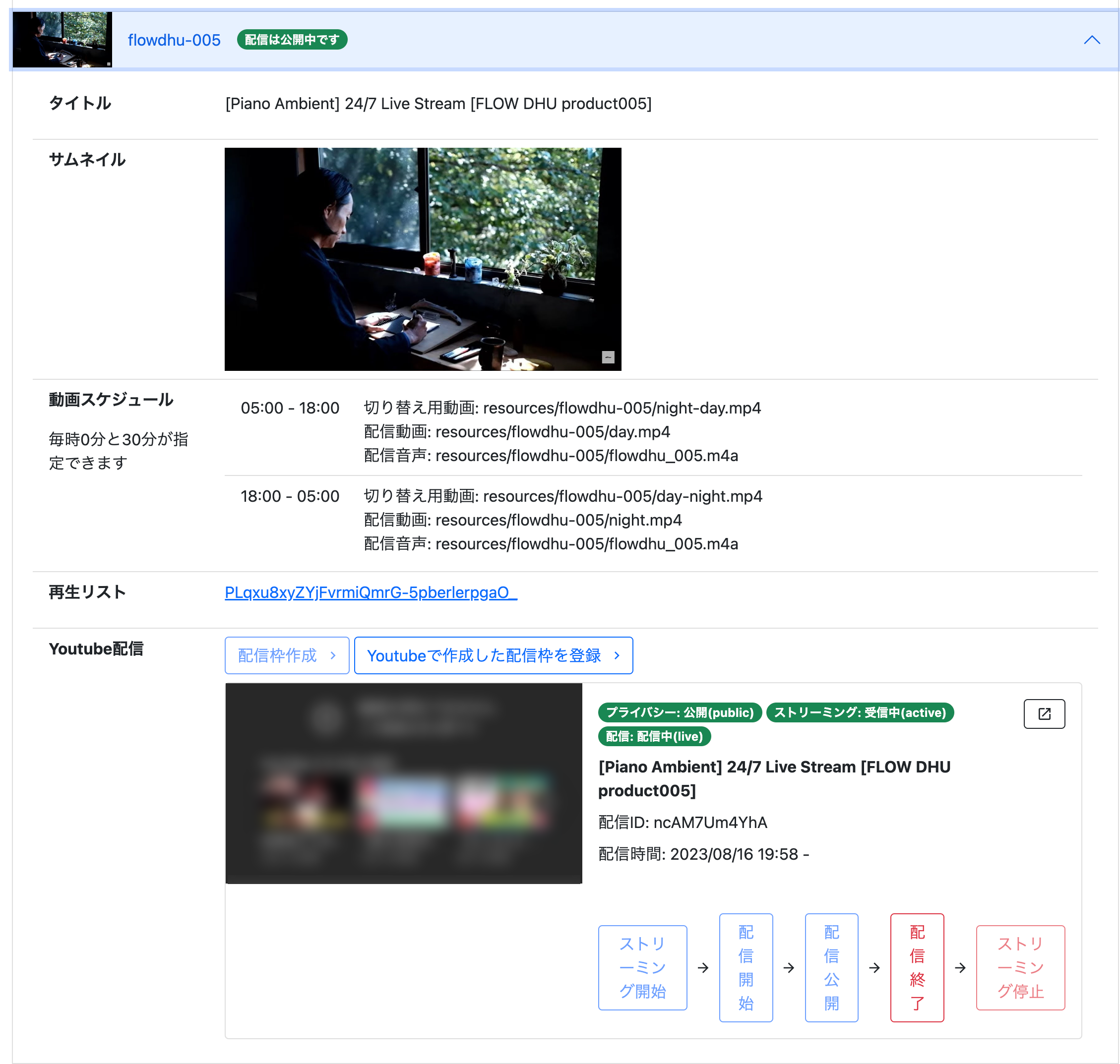The image size is (1120, 1064).
Task: Click chevron icon inside 配信枠作成 button
Action: (x=333, y=655)
